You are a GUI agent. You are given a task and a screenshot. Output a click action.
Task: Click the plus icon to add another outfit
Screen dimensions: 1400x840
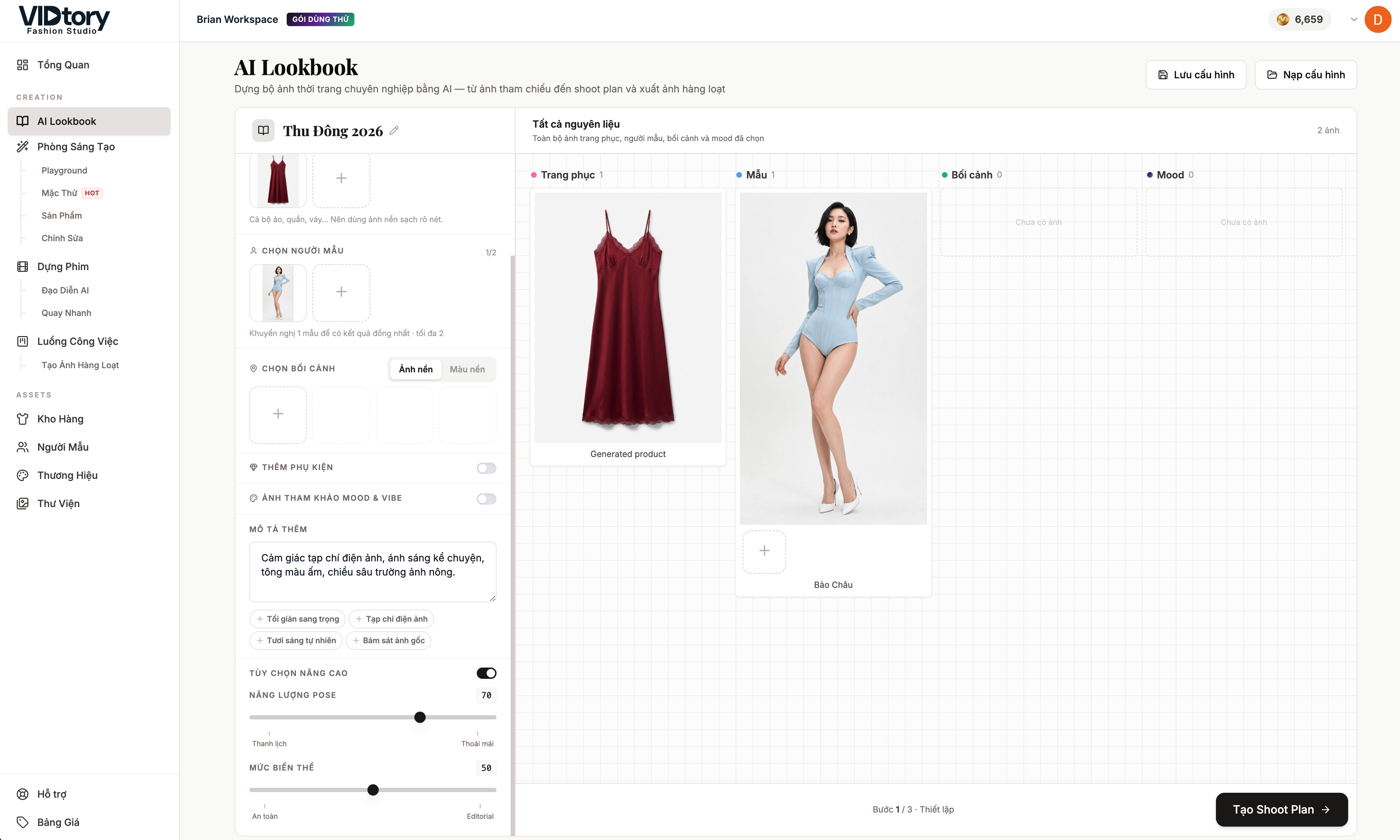coord(341,179)
